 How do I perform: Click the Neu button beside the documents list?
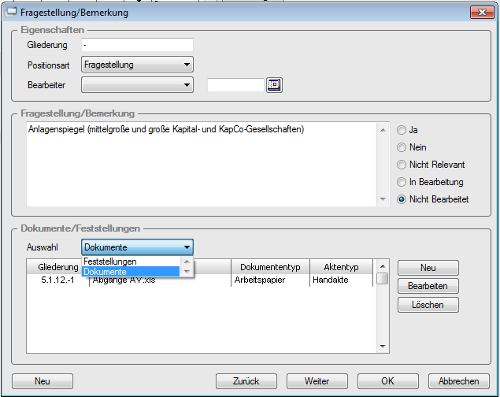(428, 268)
